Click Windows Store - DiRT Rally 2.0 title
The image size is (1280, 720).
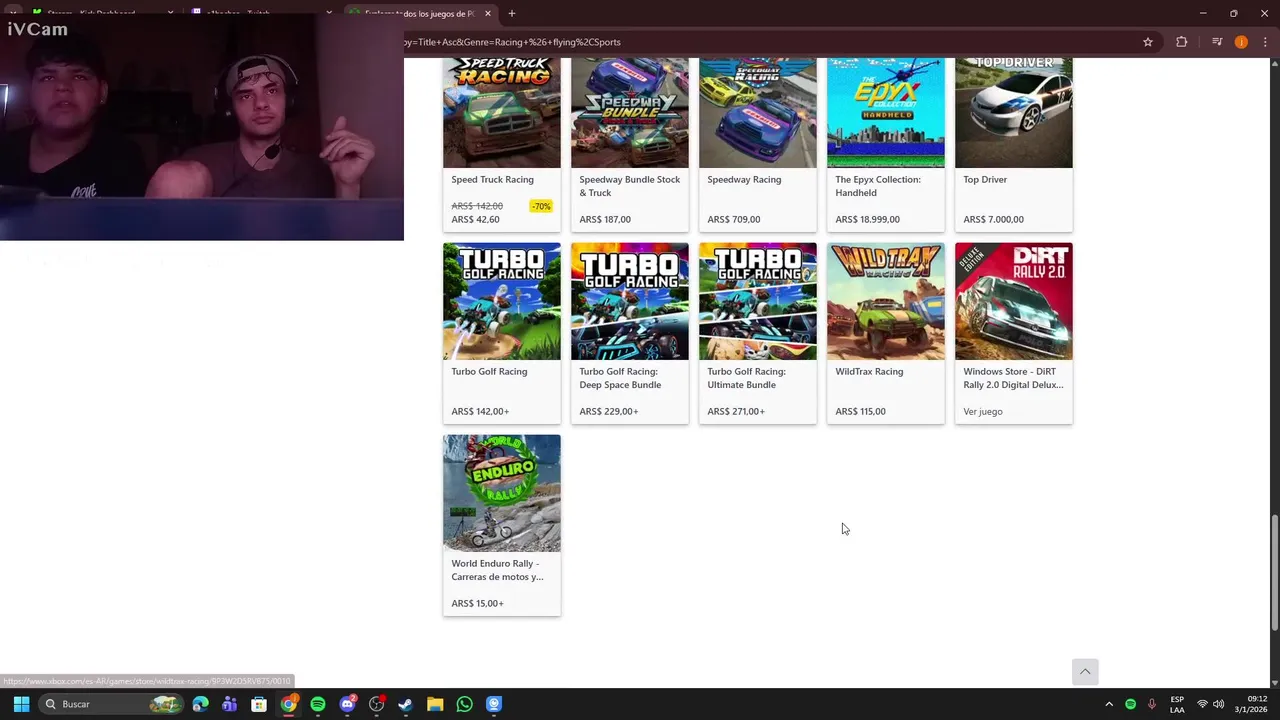point(1013,378)
